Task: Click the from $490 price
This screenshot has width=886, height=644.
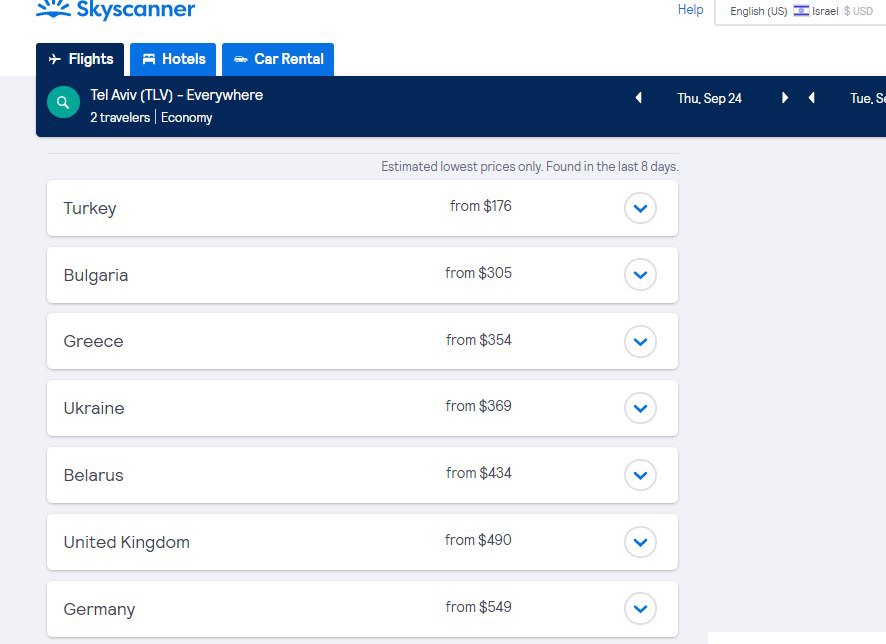Action: click(x=478, y=540)
